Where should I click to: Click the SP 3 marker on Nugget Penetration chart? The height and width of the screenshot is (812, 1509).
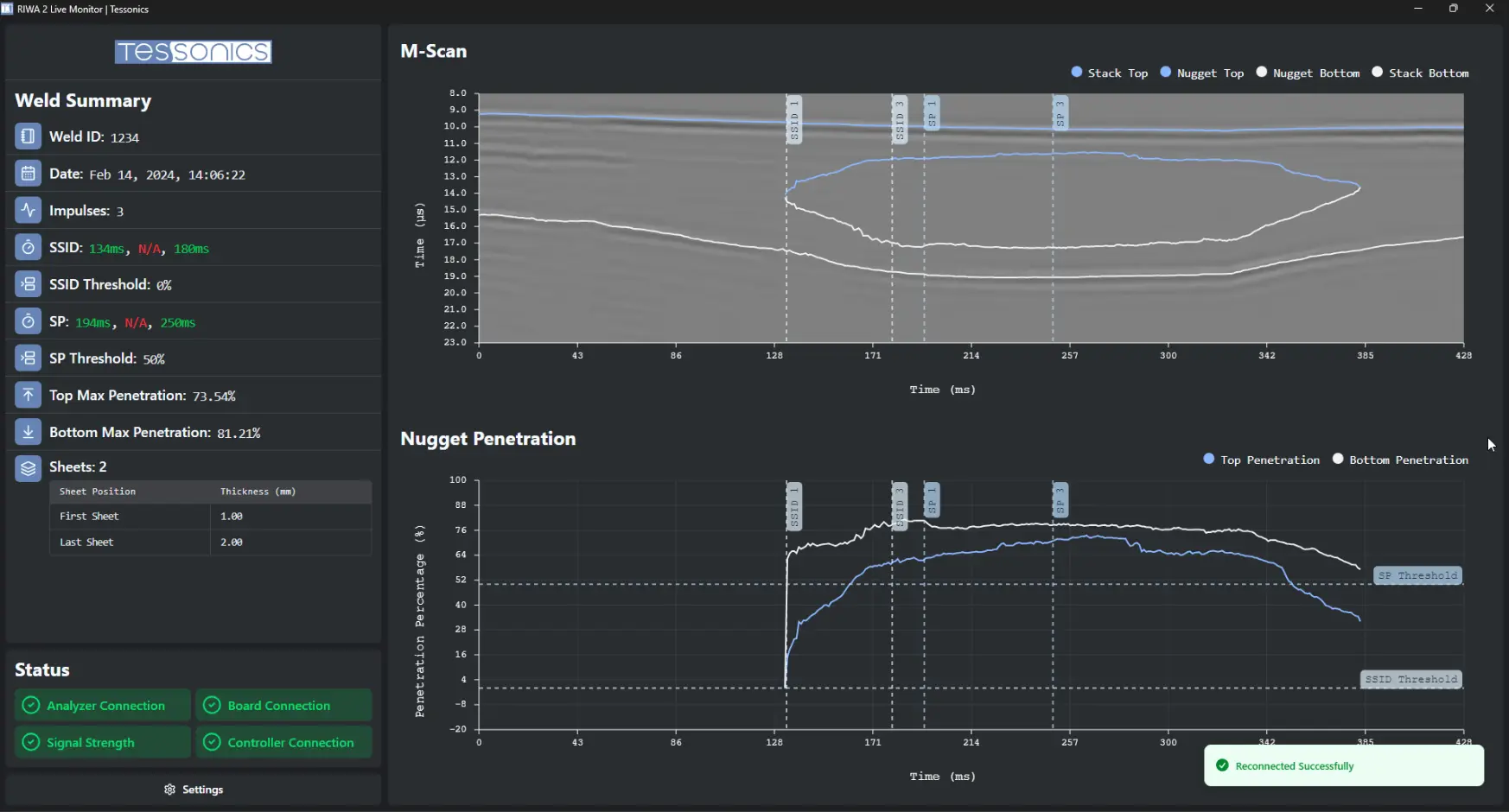(x=1060, y=501)
